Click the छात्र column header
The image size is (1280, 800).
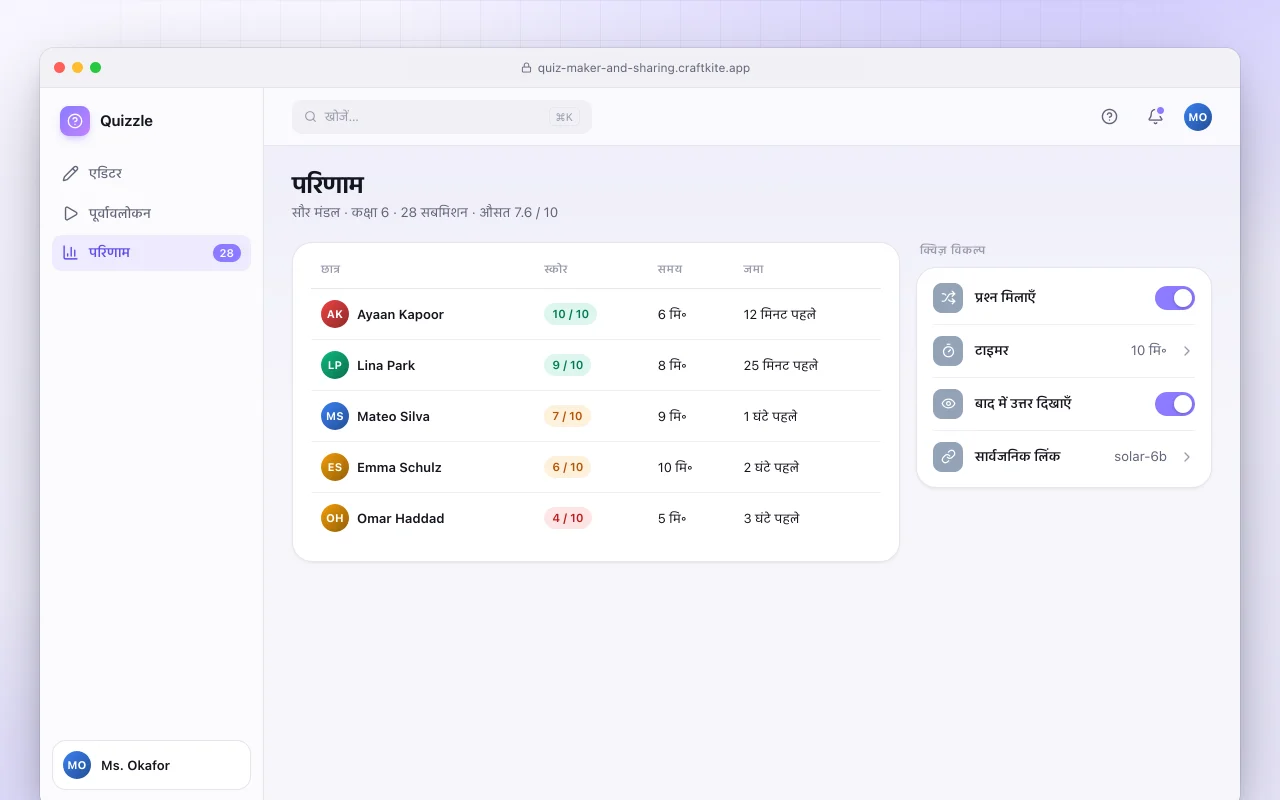coord(330,269)
